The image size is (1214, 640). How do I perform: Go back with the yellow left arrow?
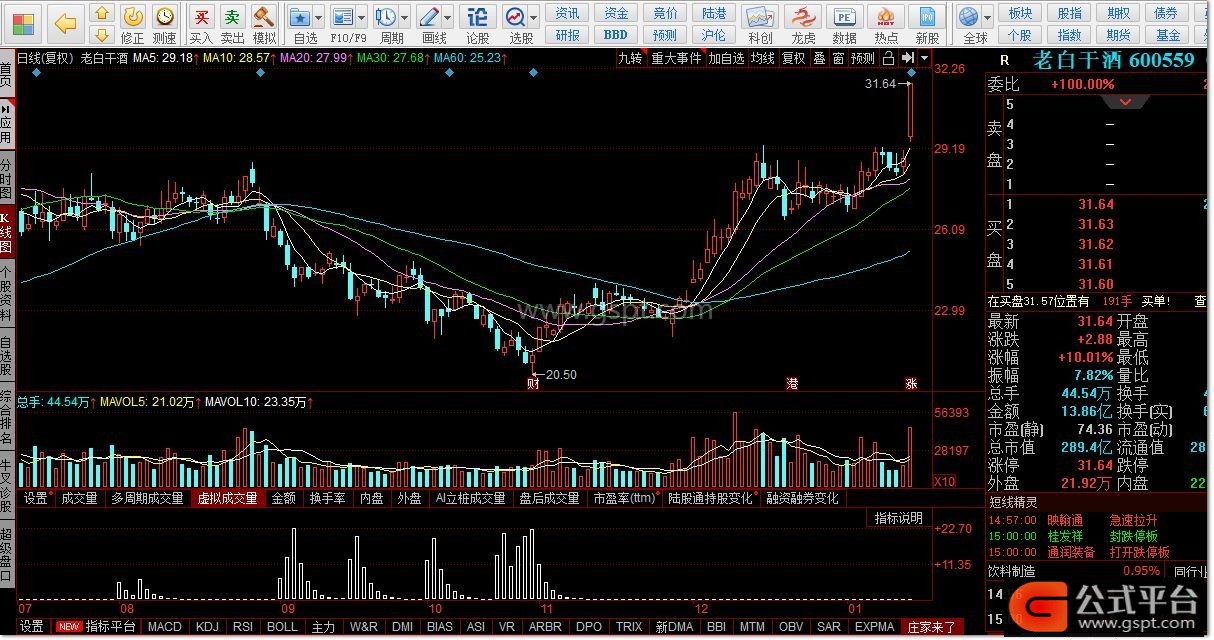(64, 22)
